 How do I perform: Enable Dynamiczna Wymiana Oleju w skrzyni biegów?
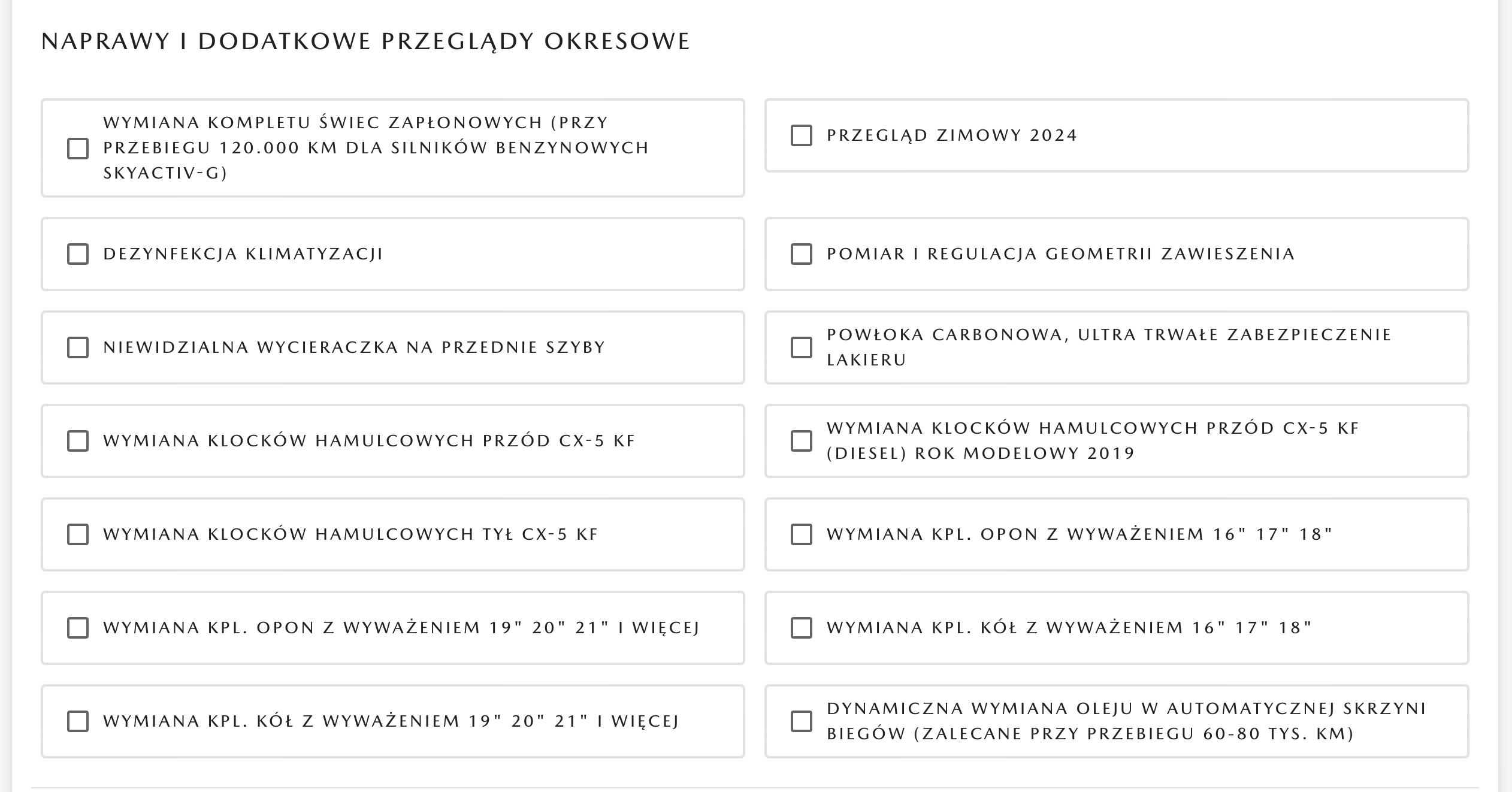[802, 721]
